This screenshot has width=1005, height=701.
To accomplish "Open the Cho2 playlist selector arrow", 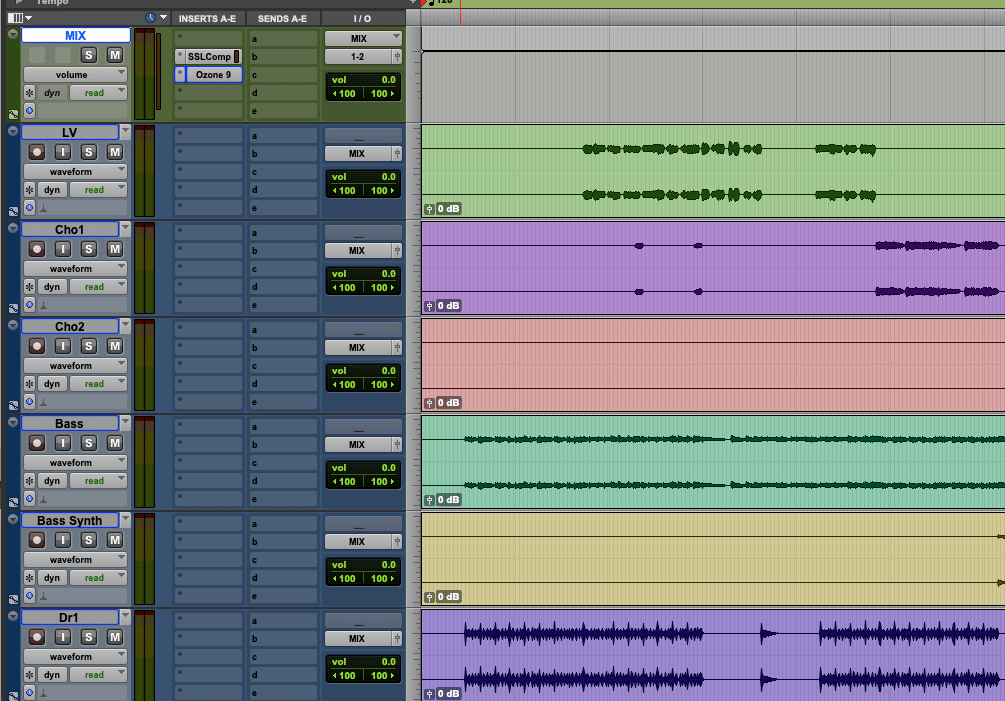I will click(125, 326).
